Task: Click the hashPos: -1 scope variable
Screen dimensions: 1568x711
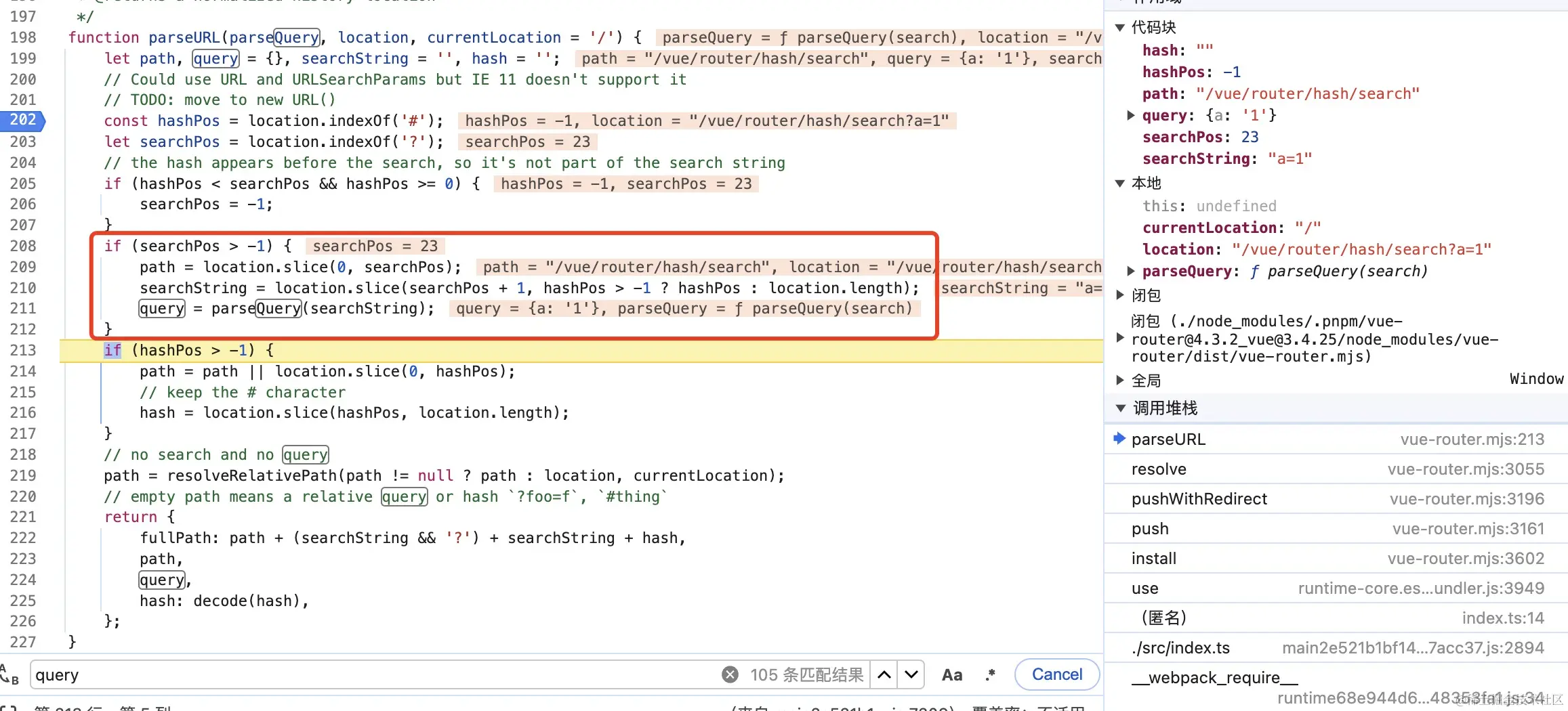Action: [x=1191, y=72]
